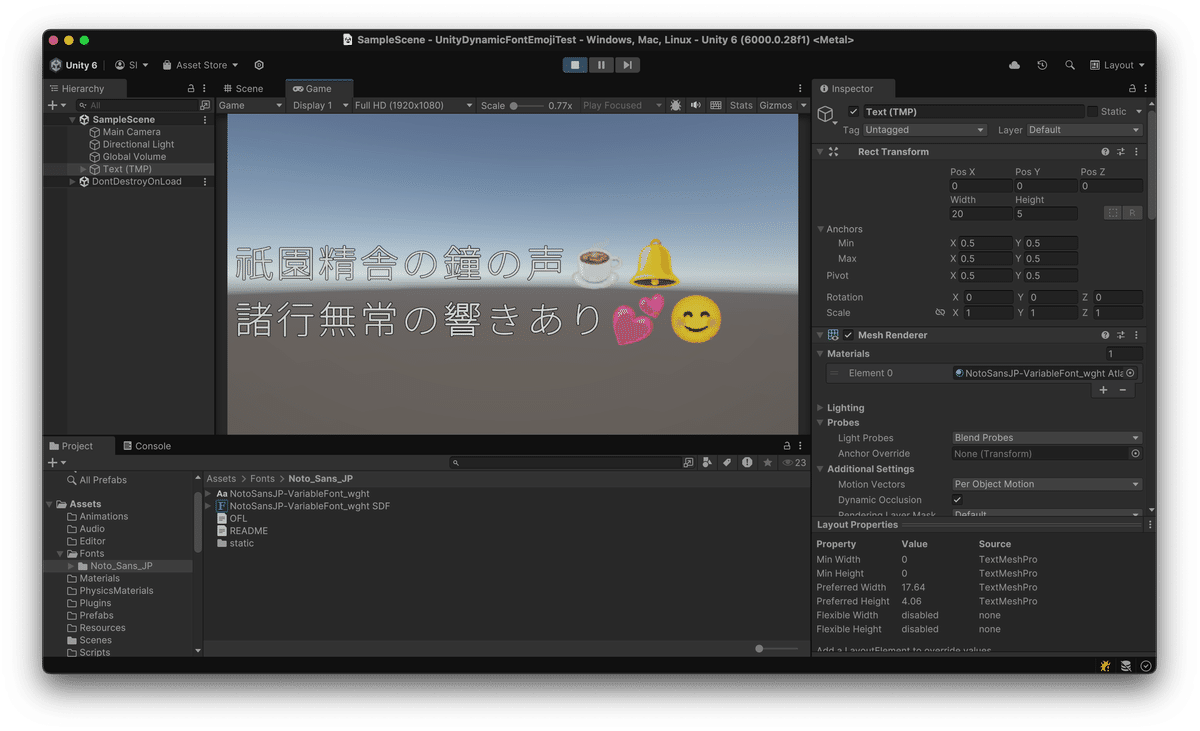Viewport: 1200px width, 731px height.
Task: Open the Full HD resolution dropdown
Action: coord(414,105)
